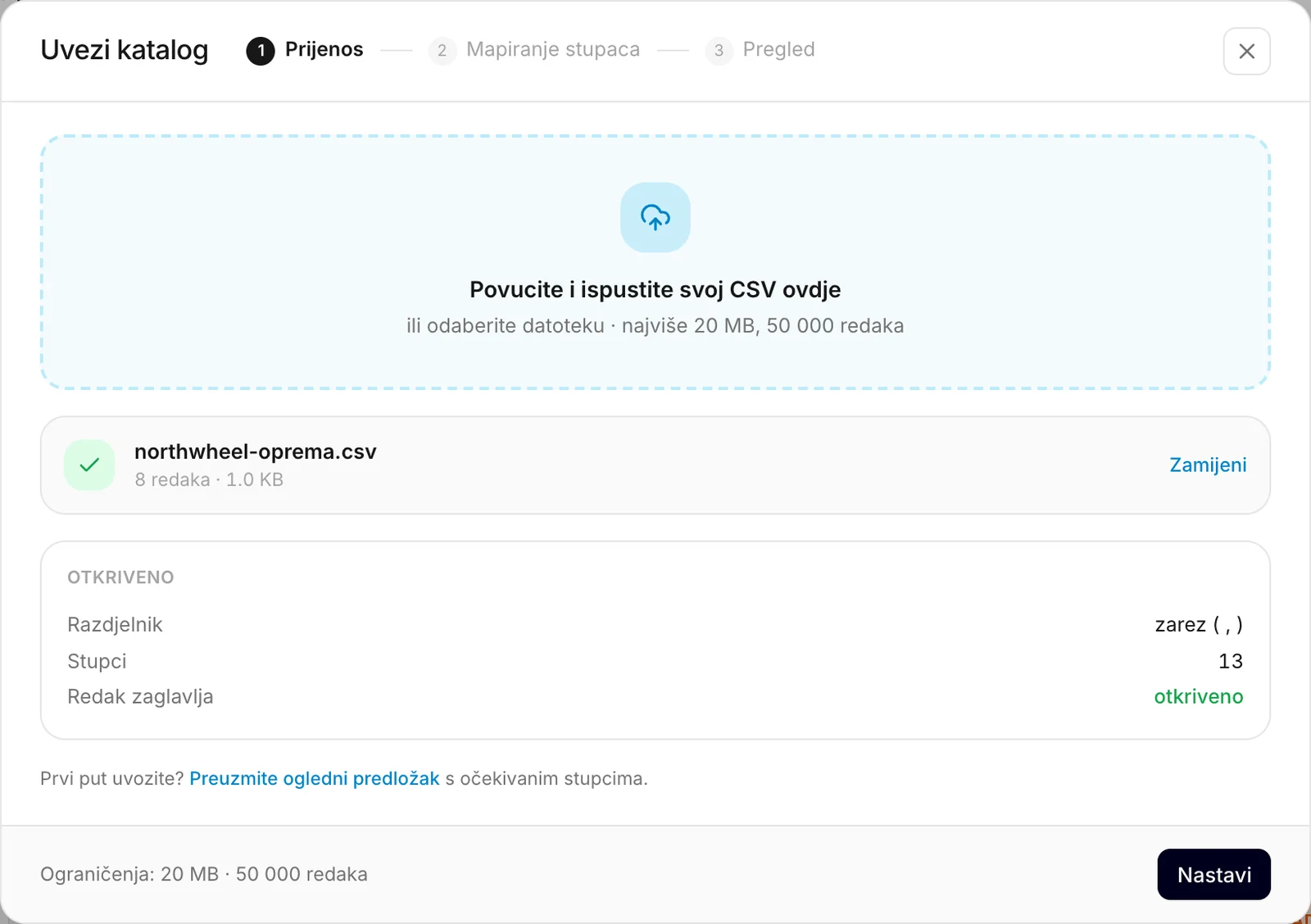Screen dimensions: 1311x924
Task: Click green 'otkriveno' header status
Action: (1199, 696)
